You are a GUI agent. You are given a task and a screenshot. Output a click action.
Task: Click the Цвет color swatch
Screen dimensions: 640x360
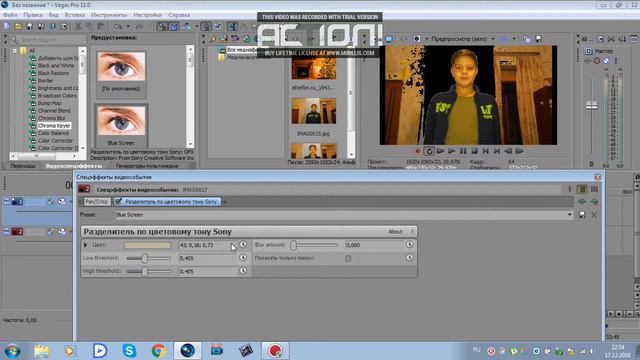coord(147,245)
